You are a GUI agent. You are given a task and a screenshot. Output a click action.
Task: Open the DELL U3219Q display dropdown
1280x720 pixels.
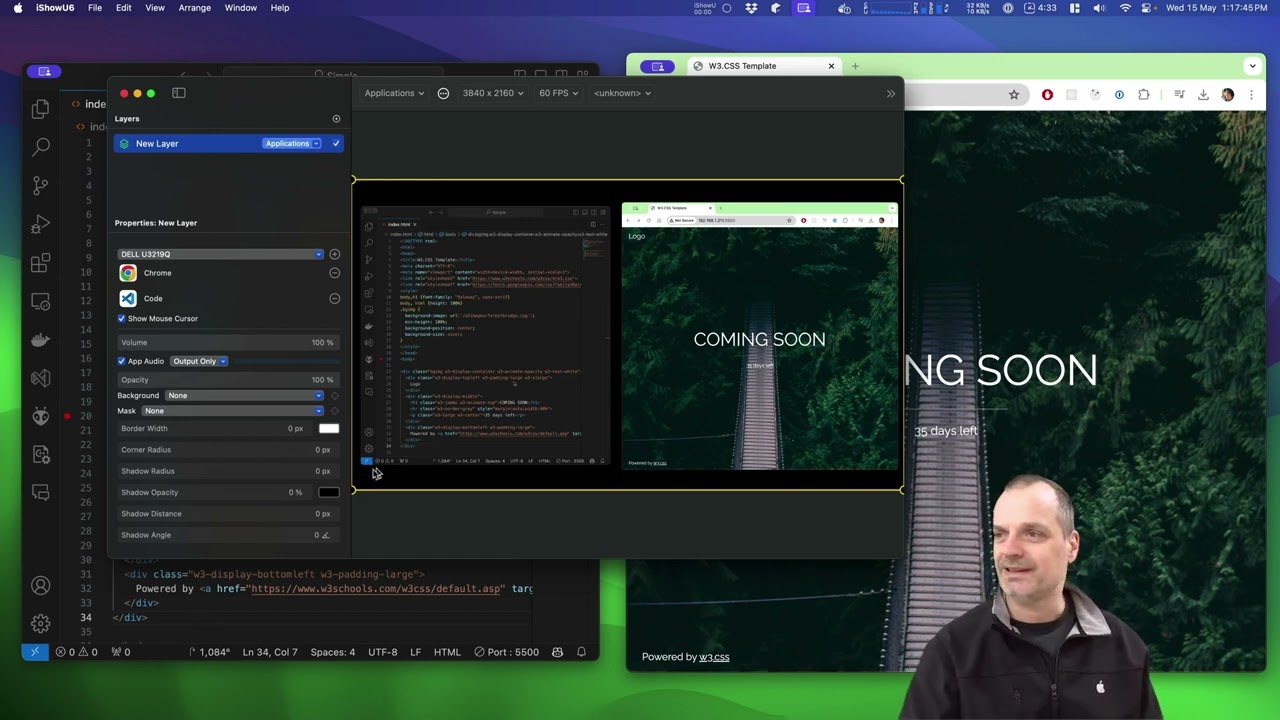pos(221,254)
